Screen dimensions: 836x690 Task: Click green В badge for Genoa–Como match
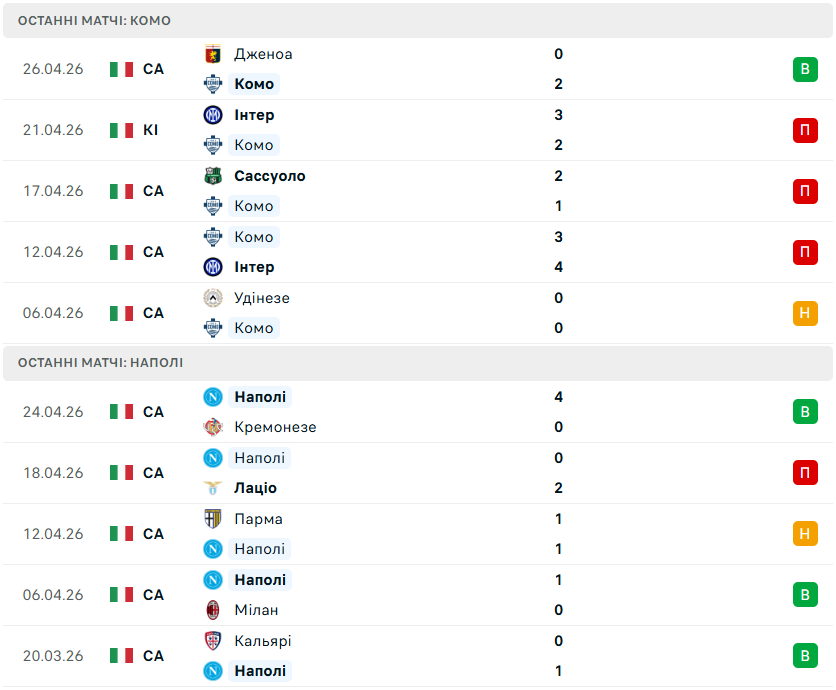(805, 69)
